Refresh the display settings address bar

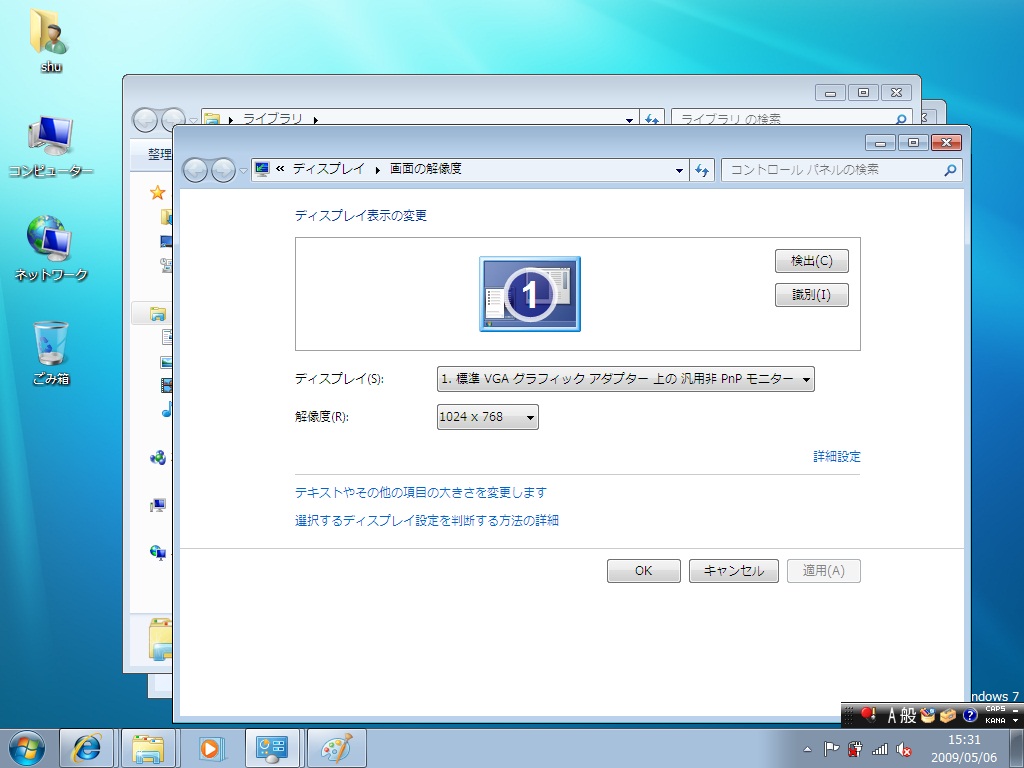click(x=702, y=170)
